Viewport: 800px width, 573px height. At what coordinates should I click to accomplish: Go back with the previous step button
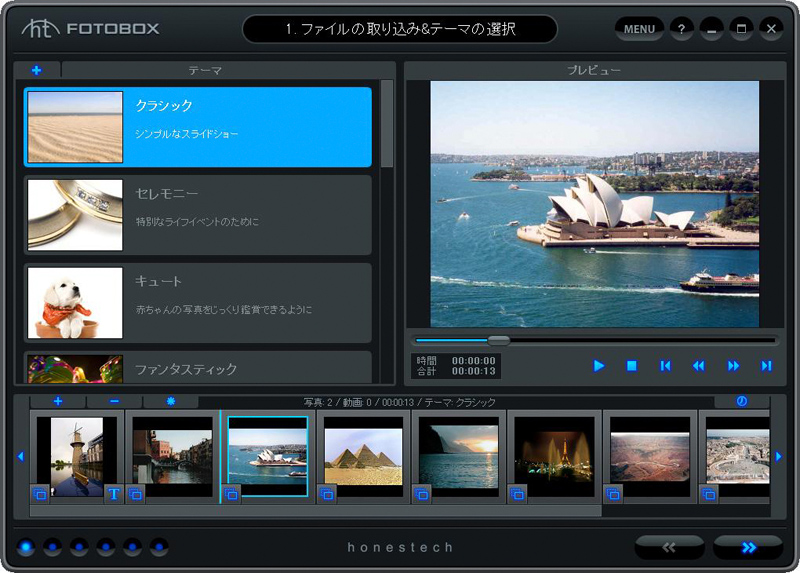(669, 547)
